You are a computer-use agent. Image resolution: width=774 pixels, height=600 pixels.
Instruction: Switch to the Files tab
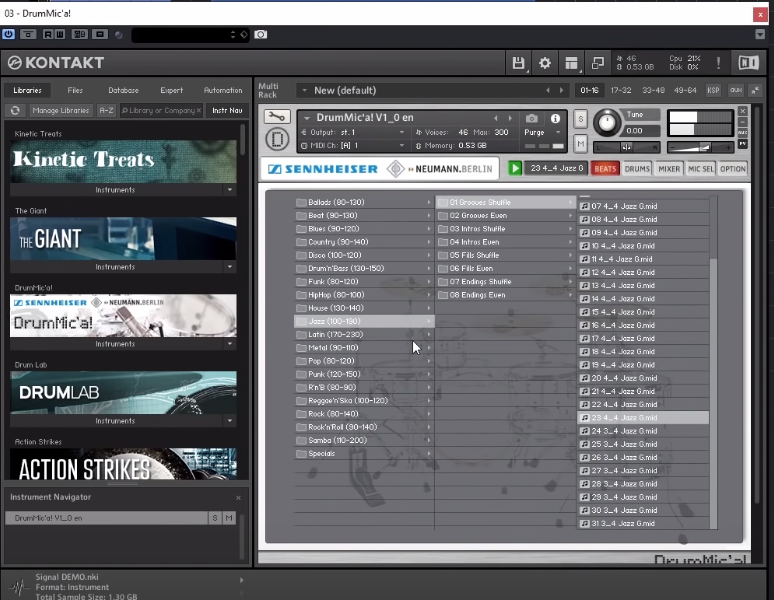(x=75, y=90)
